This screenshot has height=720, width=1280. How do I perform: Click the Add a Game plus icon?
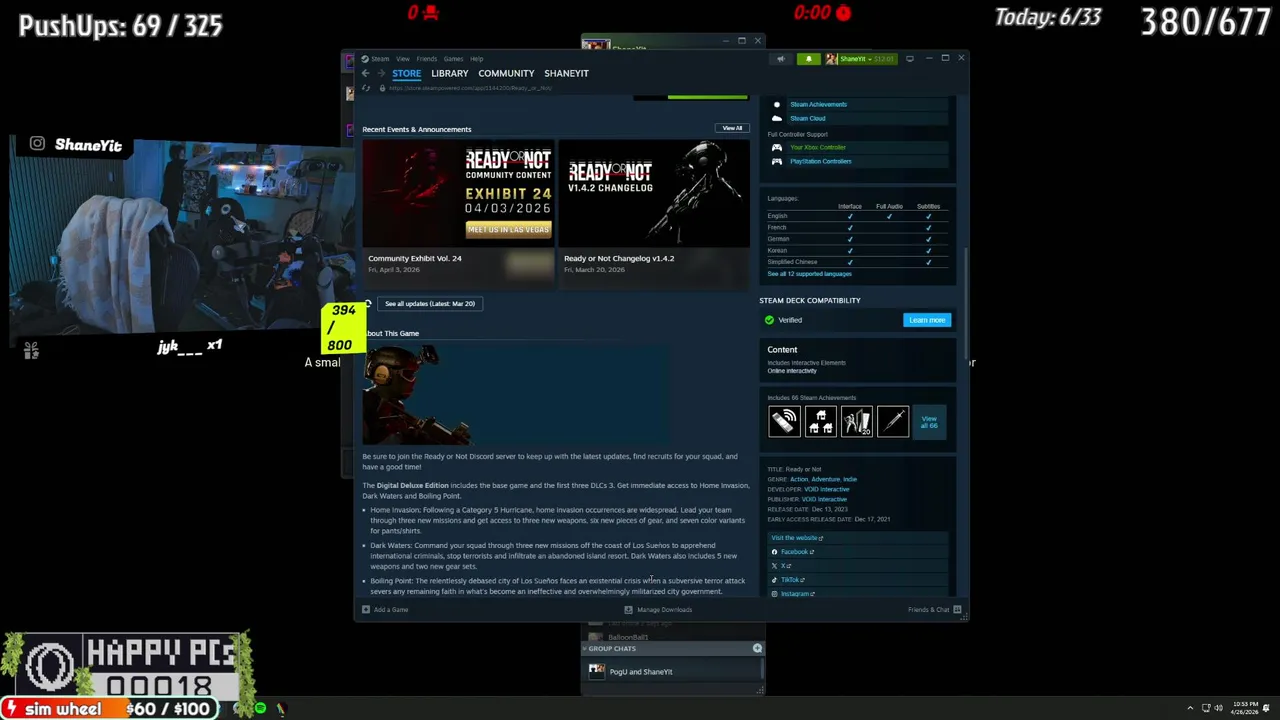coord(366,609)
